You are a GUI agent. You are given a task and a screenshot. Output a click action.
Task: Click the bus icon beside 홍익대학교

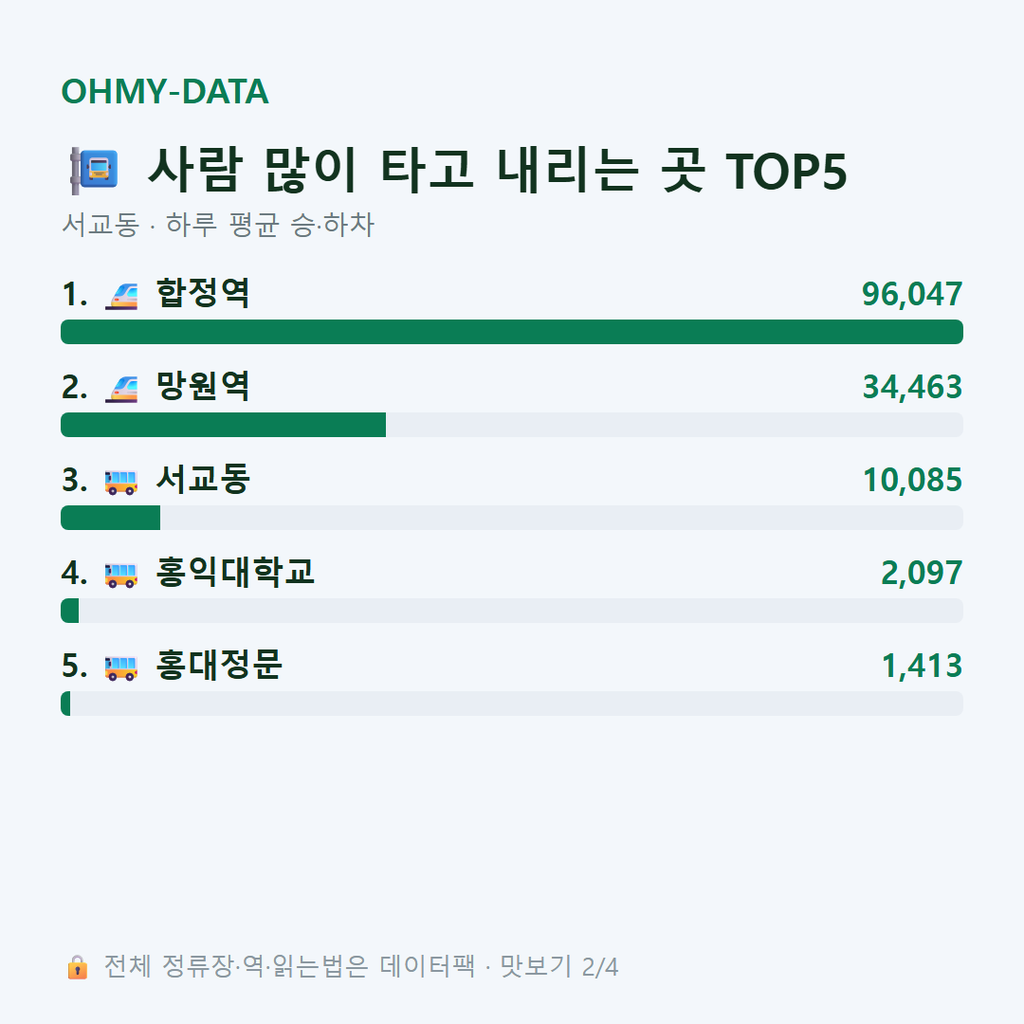[x=121, y=575]
